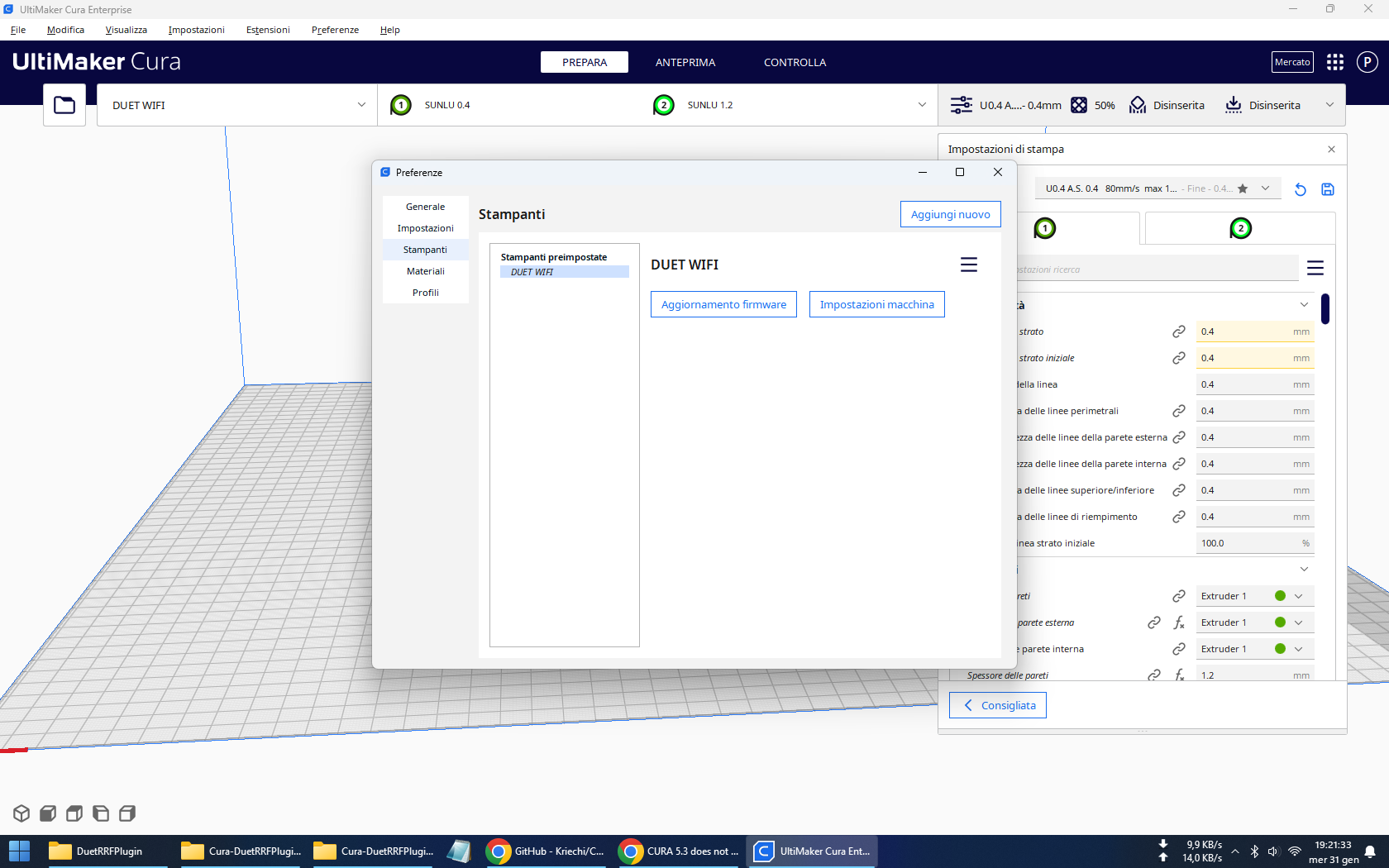This screenshot has width=1389, height=868.
Task: Click the Wi-Fi icon in system tray
Action: pyautogui.click(x=1295, y=851)
